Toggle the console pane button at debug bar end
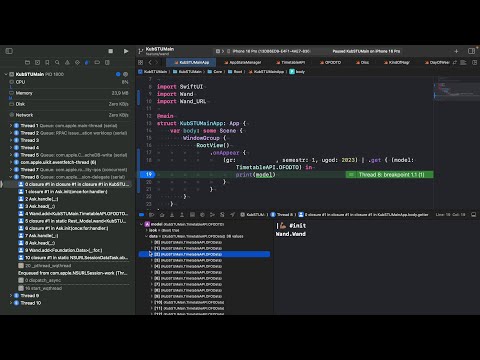 coord(473,215)
